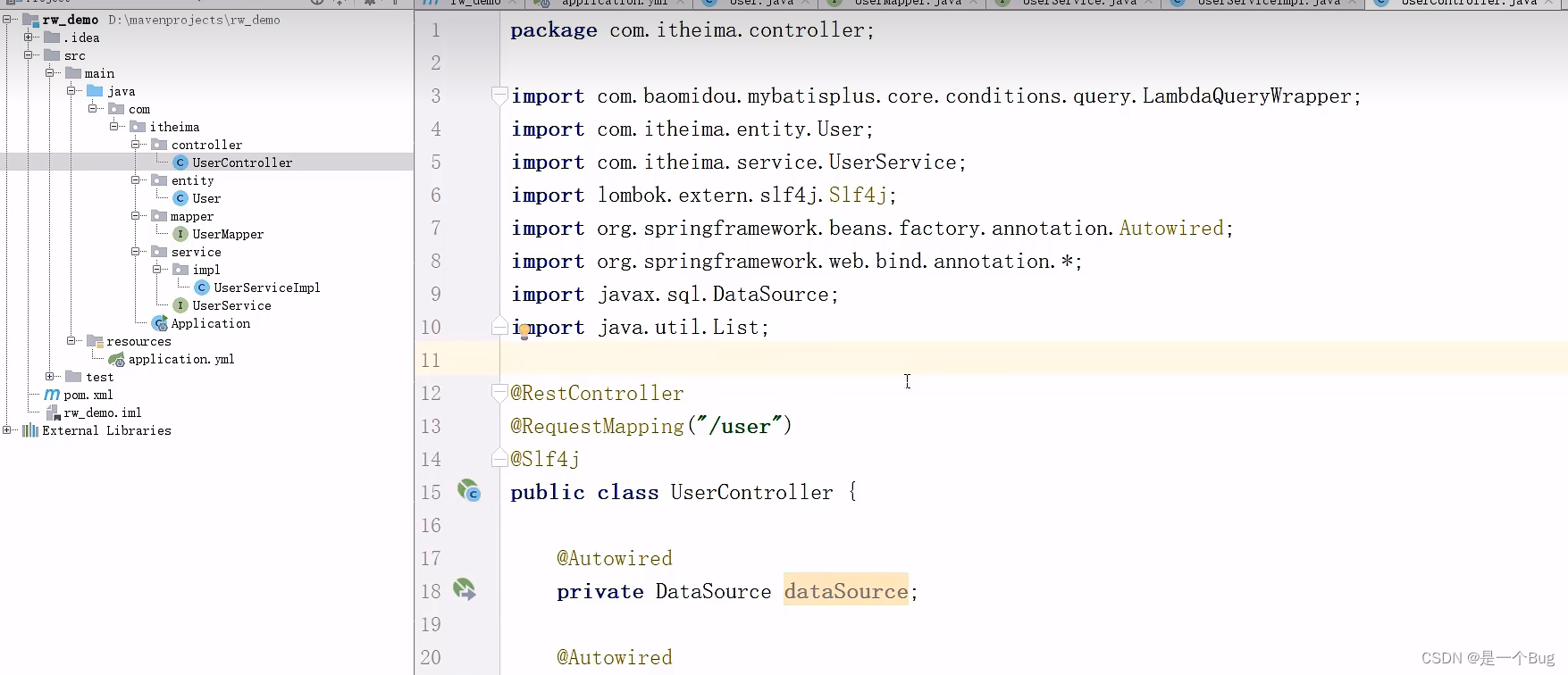1568x675 pixels.
Task: Select the main folder label in tree
Action: (x=99, y=73)
